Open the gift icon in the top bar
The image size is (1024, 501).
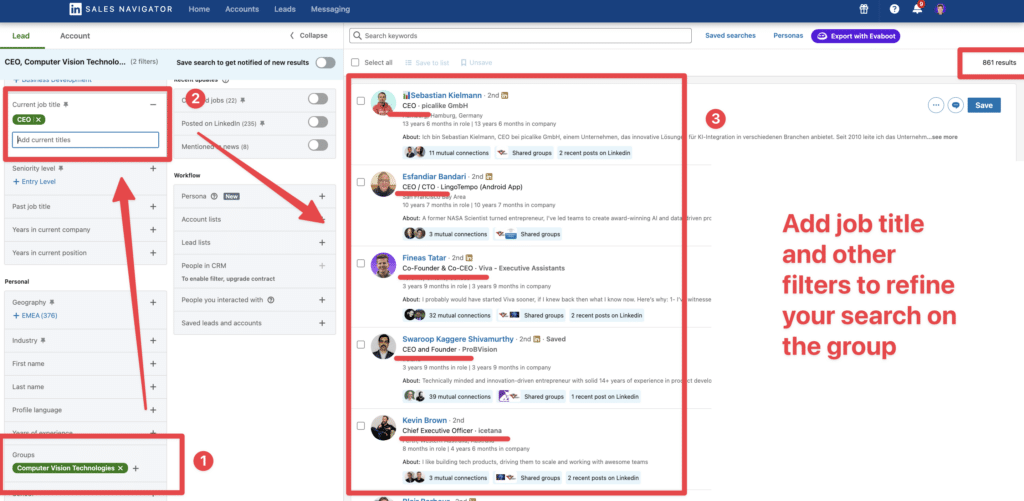click(864, 9)
